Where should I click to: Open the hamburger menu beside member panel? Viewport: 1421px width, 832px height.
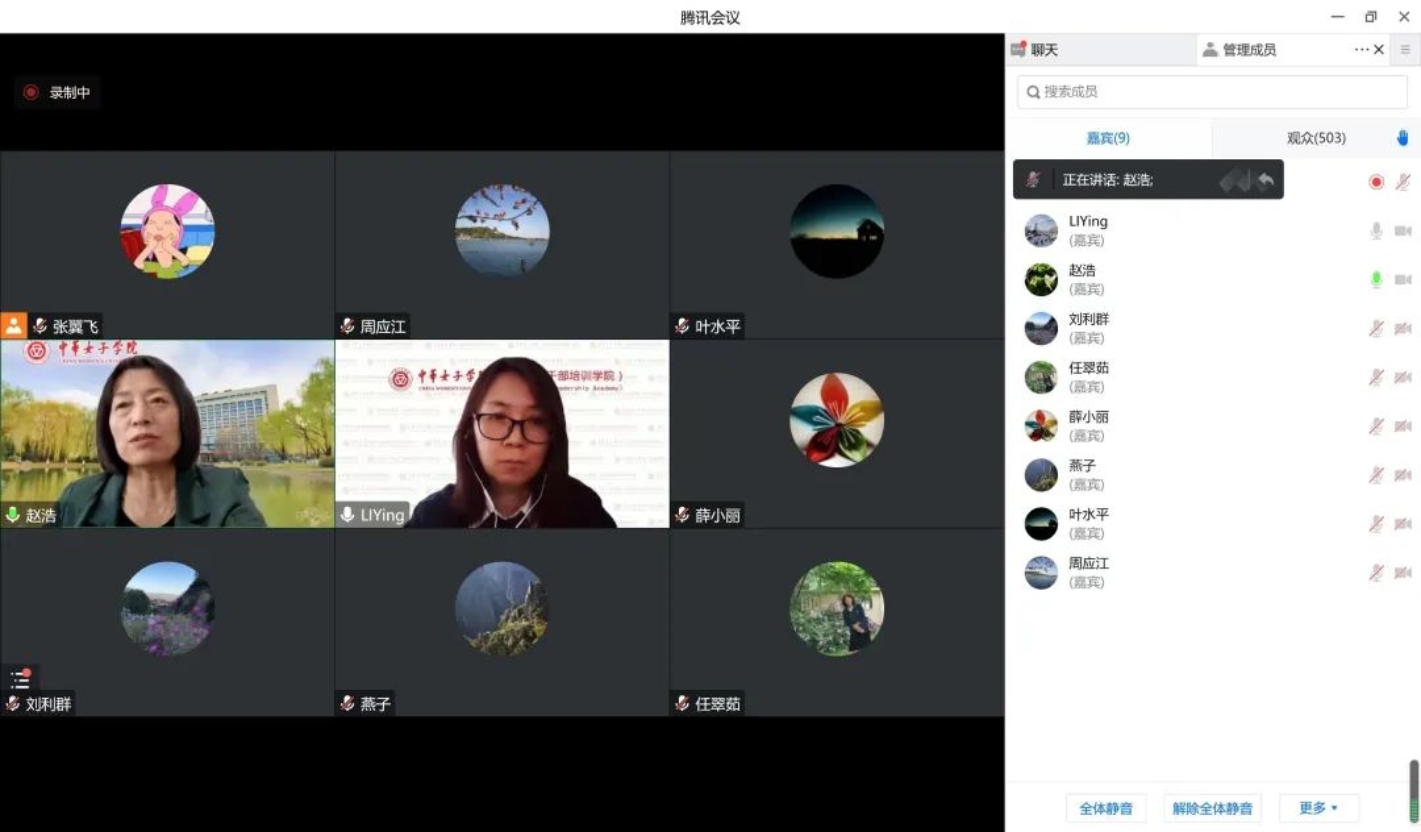[x=1405, y=49]
